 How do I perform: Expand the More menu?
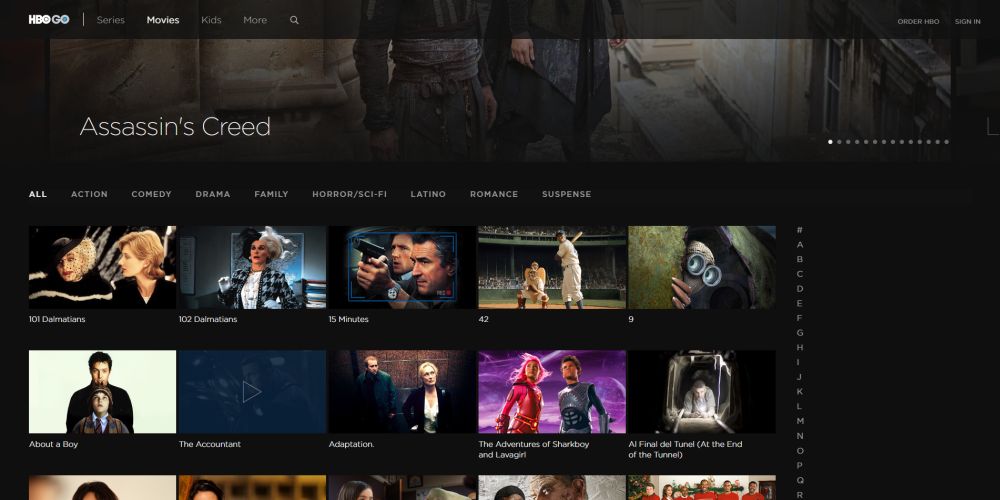click(255, 20)
